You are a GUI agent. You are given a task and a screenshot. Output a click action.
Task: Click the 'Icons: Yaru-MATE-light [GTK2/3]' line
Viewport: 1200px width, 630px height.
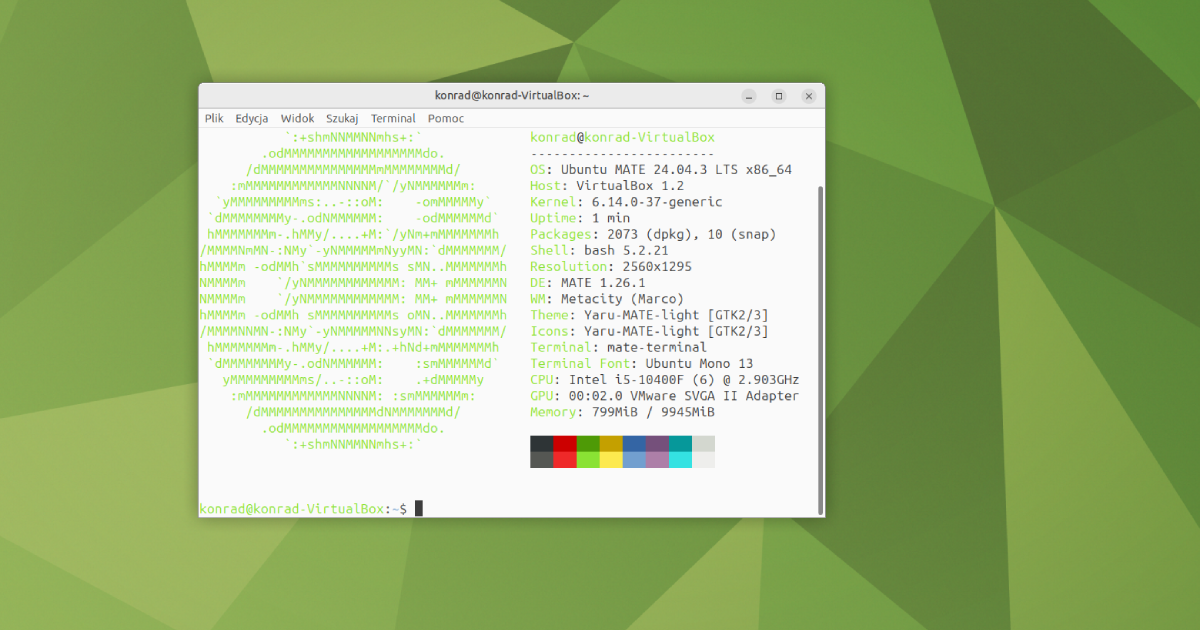[x=649, y=331]
